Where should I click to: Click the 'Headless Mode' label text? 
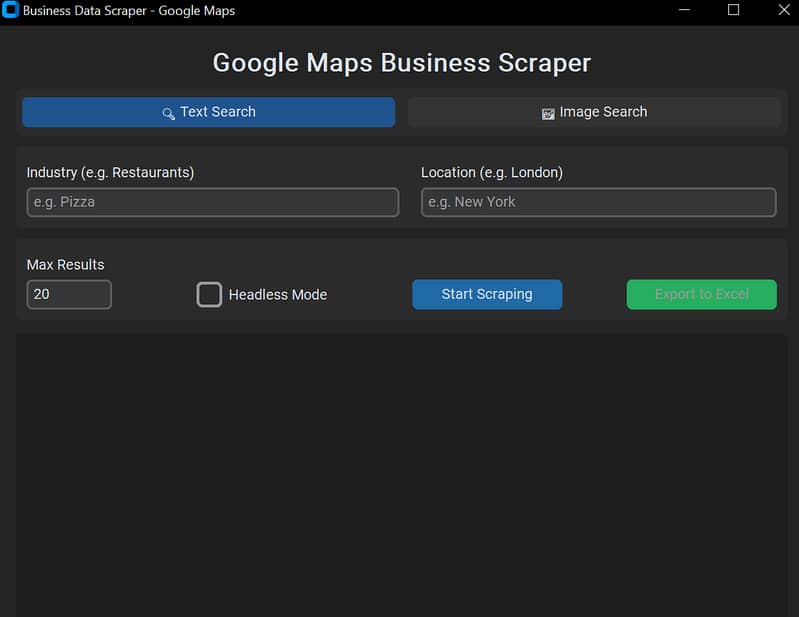click(x=278, y=294)
